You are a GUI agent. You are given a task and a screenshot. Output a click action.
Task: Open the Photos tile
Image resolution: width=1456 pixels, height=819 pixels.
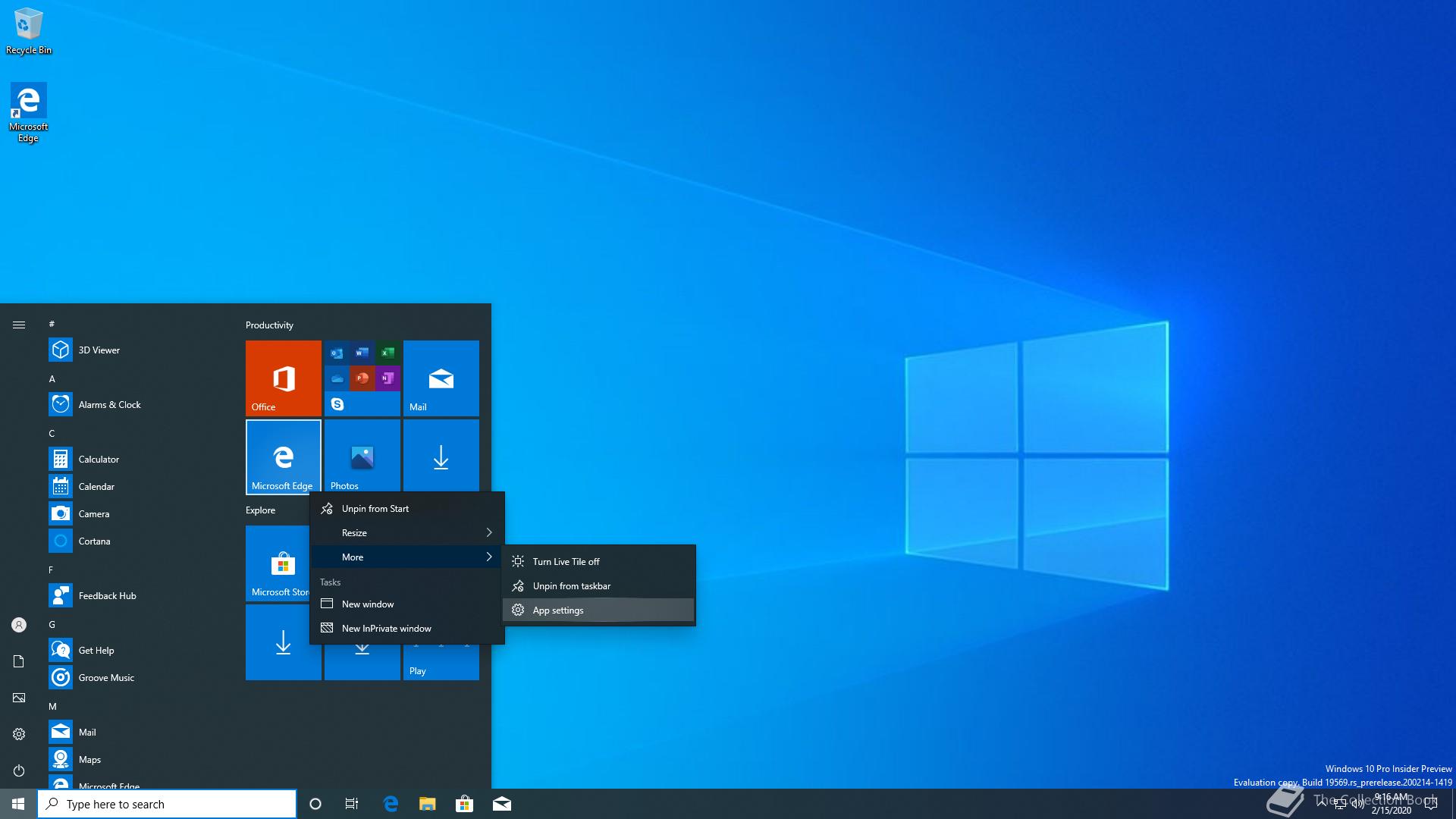pos(362,456)
